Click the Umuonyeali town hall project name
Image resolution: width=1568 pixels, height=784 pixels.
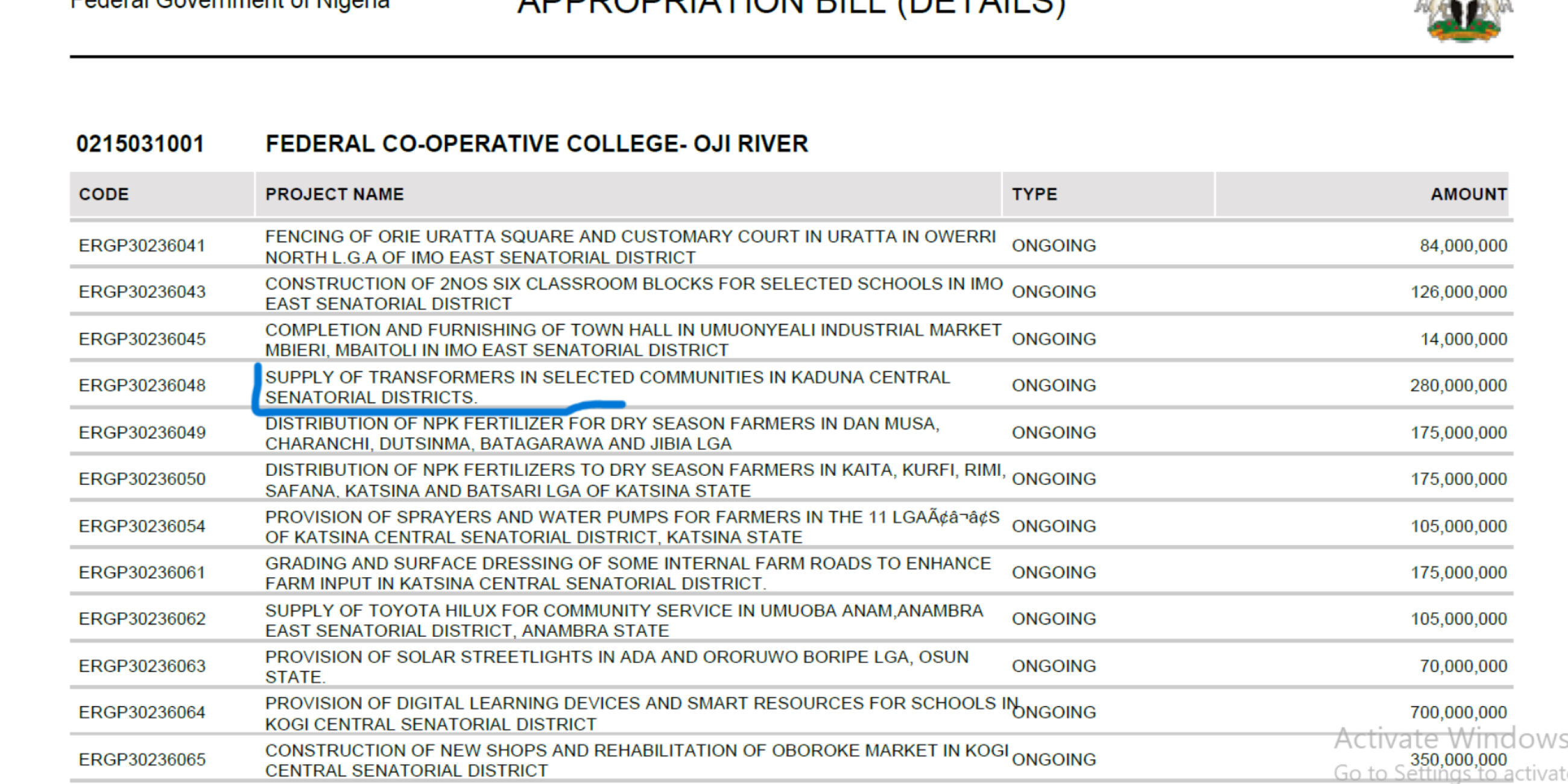[x=633, y=340]
